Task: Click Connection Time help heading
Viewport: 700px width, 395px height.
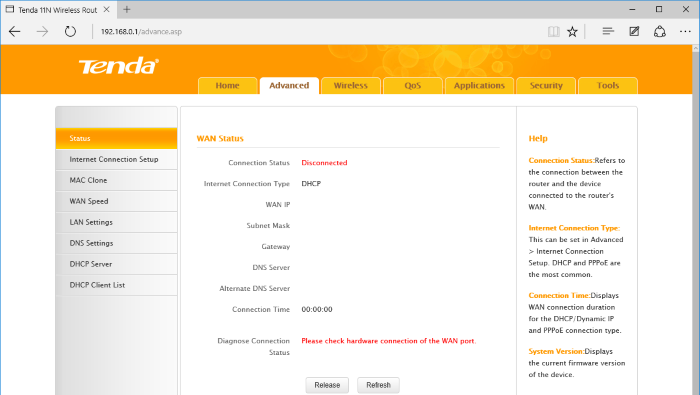Action: pos(559,295)
